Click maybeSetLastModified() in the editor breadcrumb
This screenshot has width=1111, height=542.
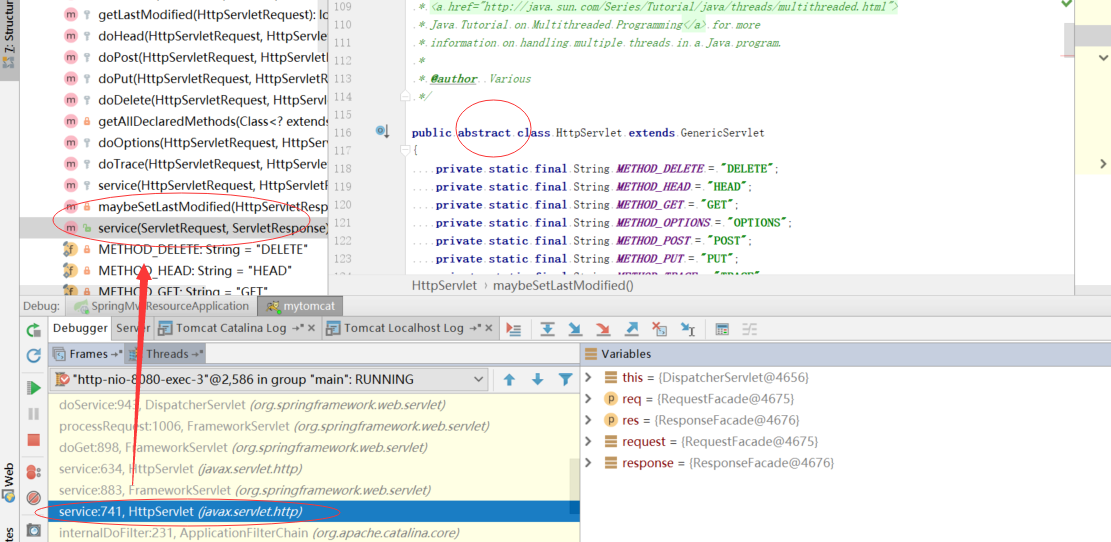tap(563, 286)
